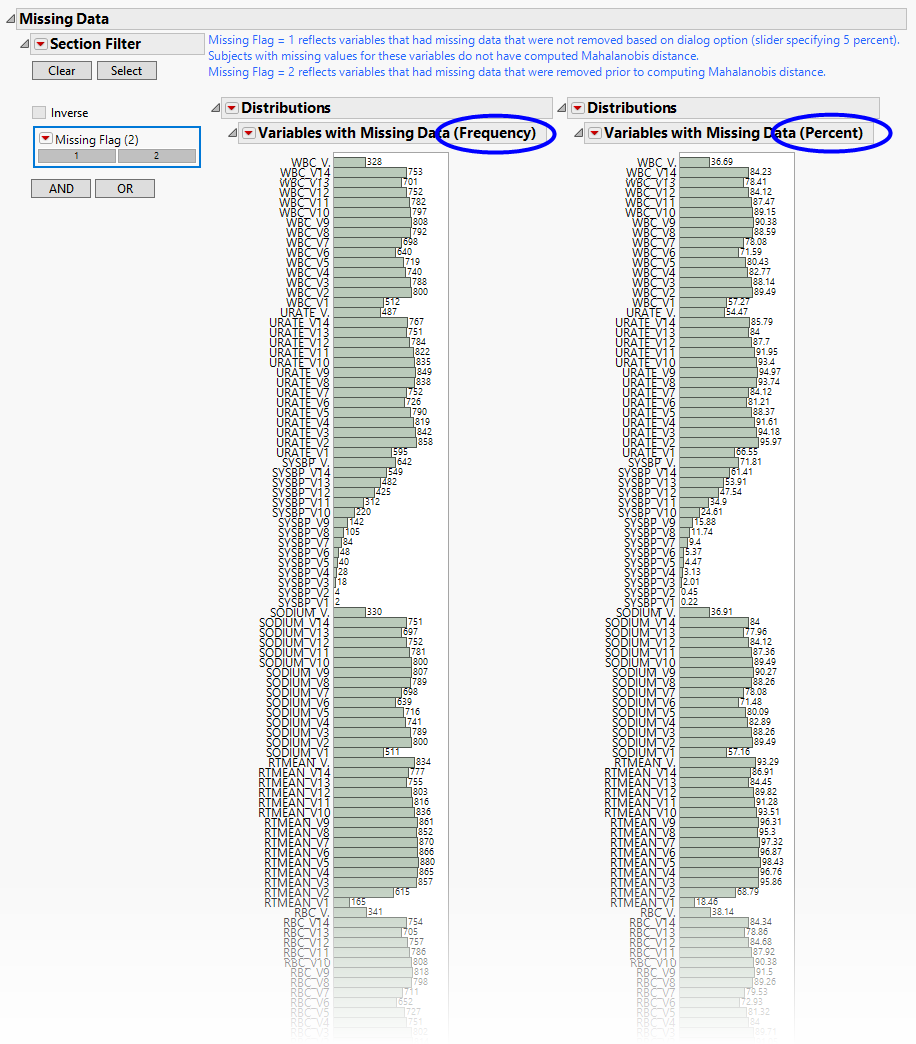916x1044 pixels.
Task: Click SODIUM_V10 label in Frequency chart
Action: click(294, 662)
